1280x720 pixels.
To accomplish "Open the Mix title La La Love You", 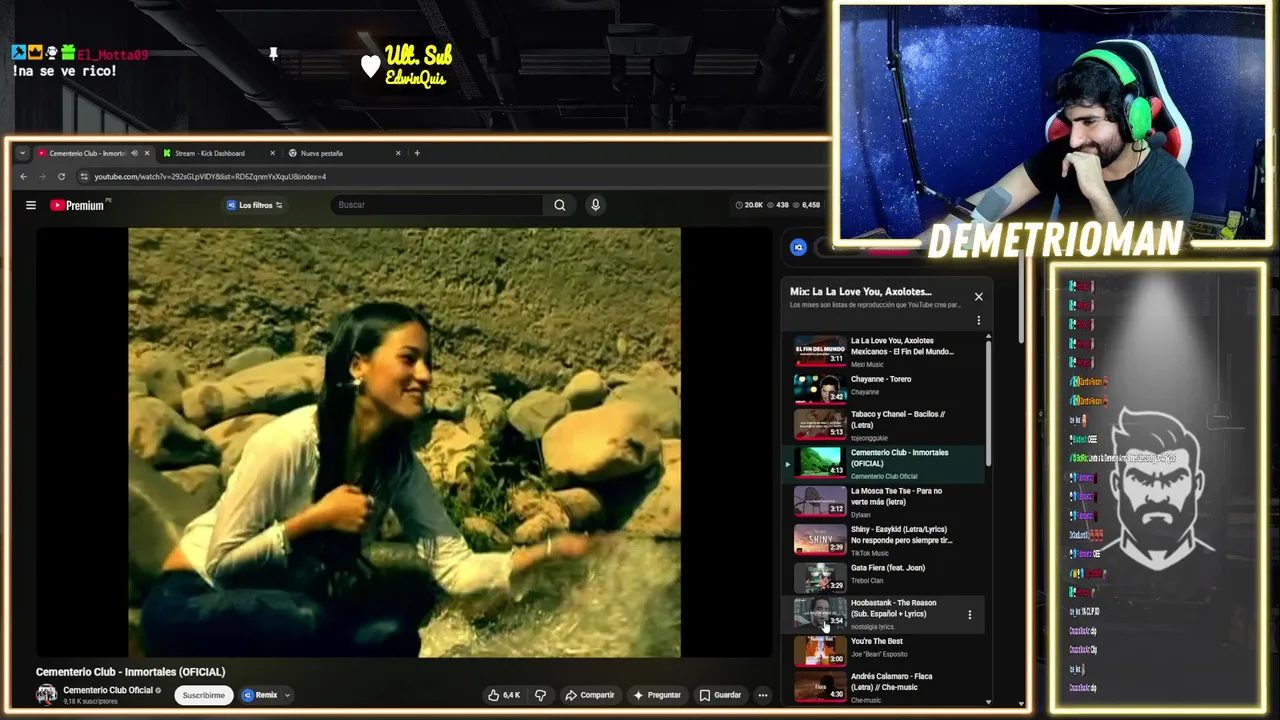I will coord(860,292).
